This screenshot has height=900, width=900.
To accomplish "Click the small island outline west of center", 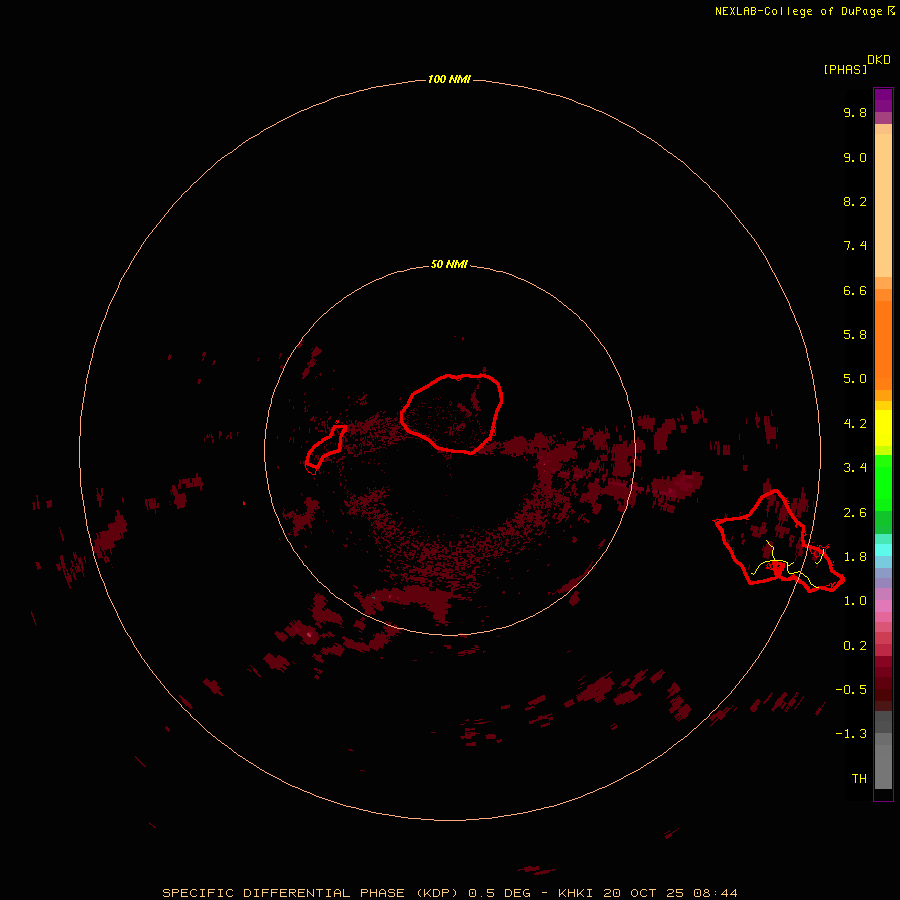I will (325, 447).
